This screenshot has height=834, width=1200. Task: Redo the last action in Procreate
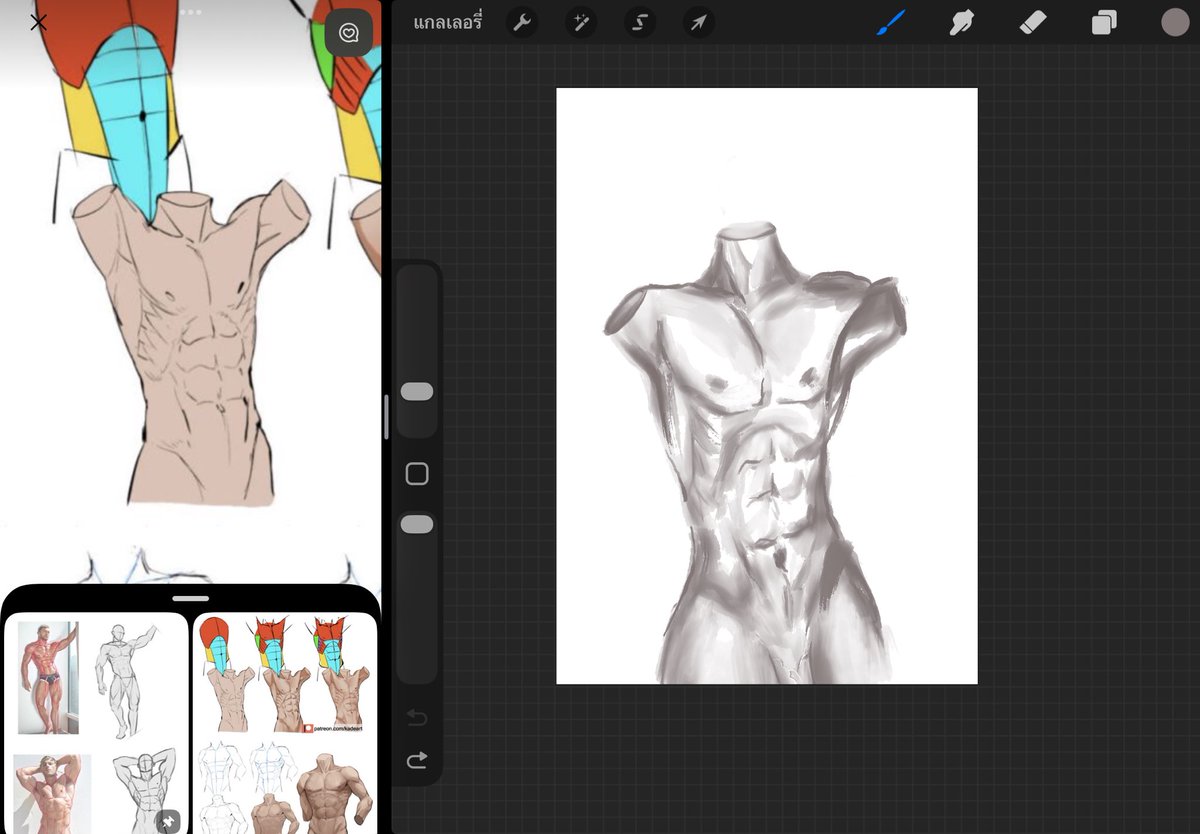coord(417,761)
